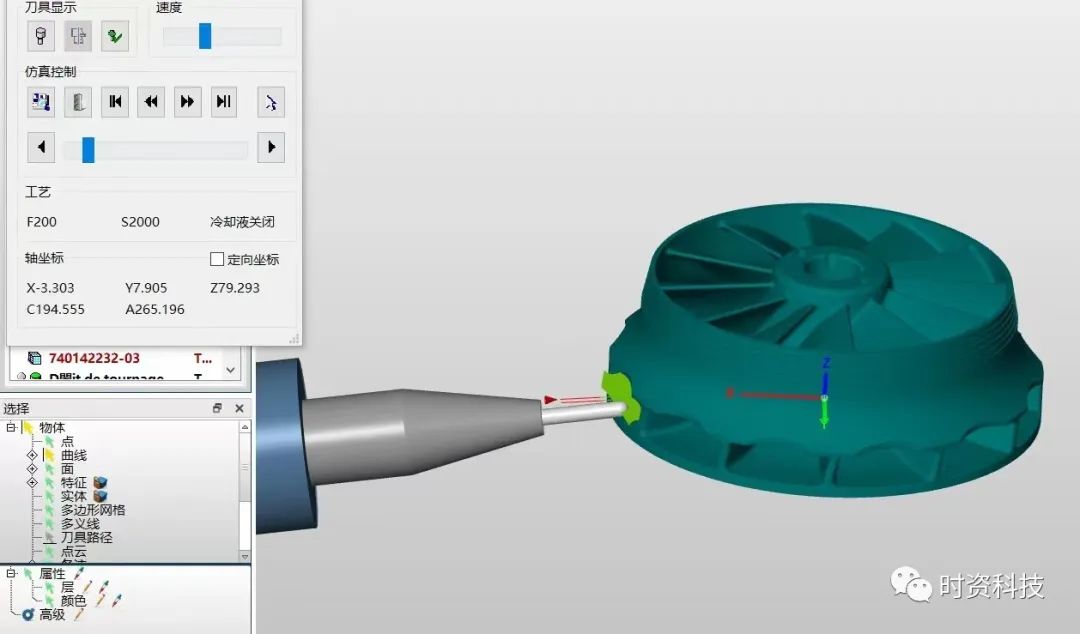Viewport: 1080px width, 634px height.
Task: Click the F200 feed rate value
Action: 41,222
